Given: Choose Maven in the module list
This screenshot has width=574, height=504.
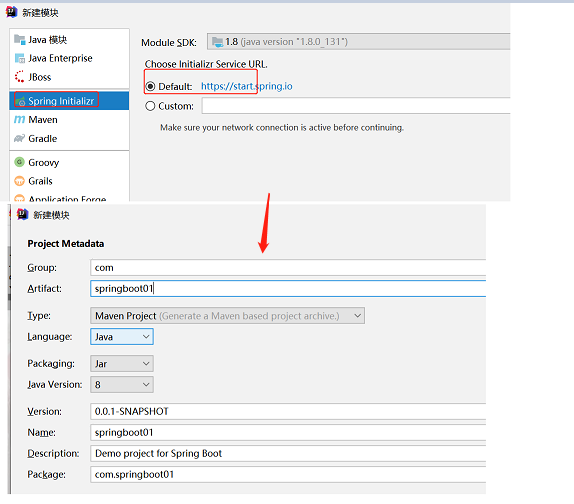Looking at the screenshot, I should [x=69, y=120].
